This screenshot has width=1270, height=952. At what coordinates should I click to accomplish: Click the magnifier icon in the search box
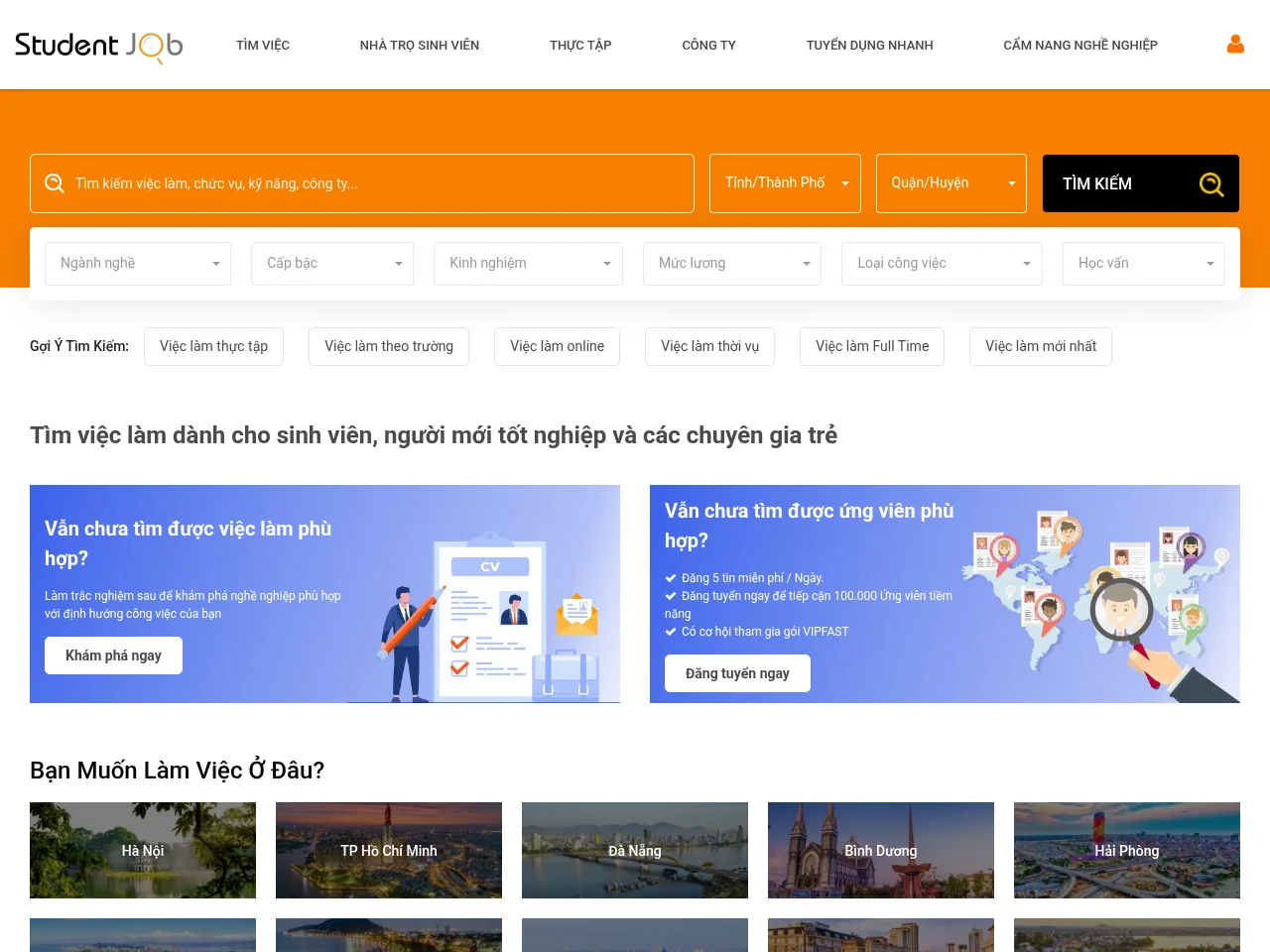pos(55,183)
